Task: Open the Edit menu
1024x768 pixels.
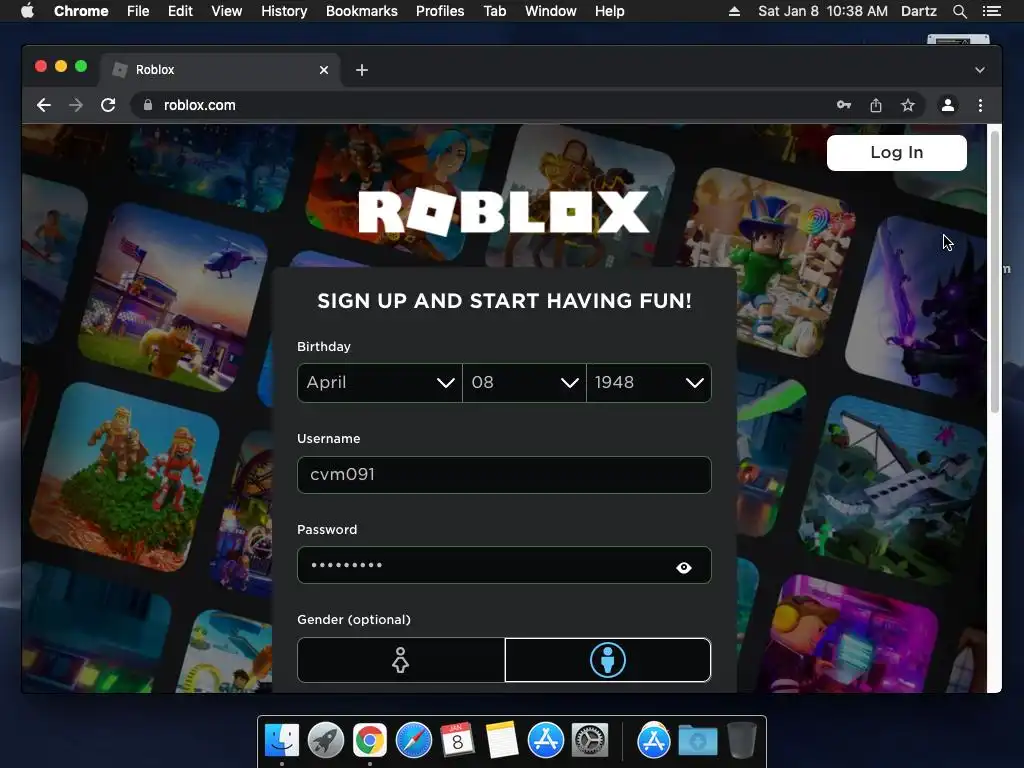Action: point(180,11)
